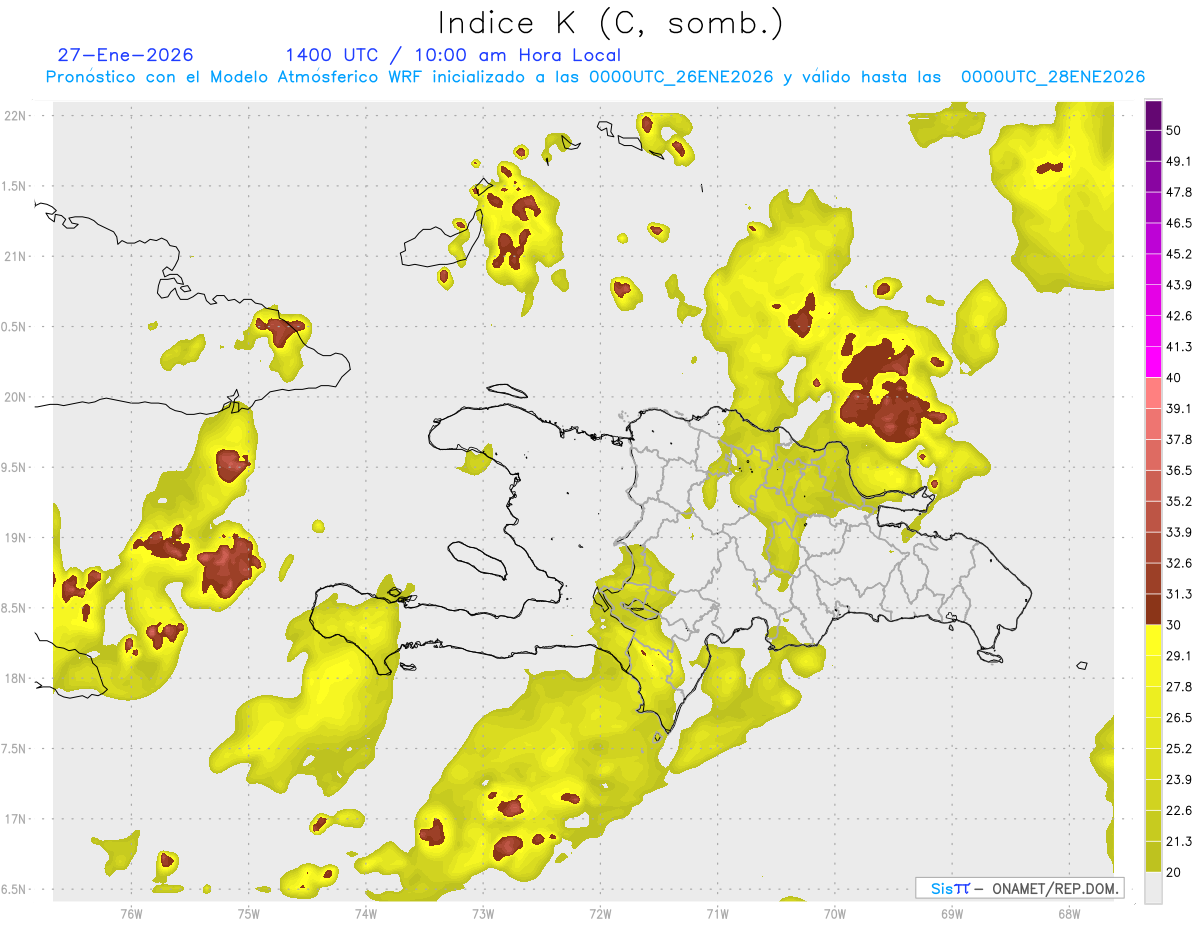Pick the salmon swatch between 39.1 and 40
Viewport: 1200px width, 927px height.
(x=1154, y=393)
